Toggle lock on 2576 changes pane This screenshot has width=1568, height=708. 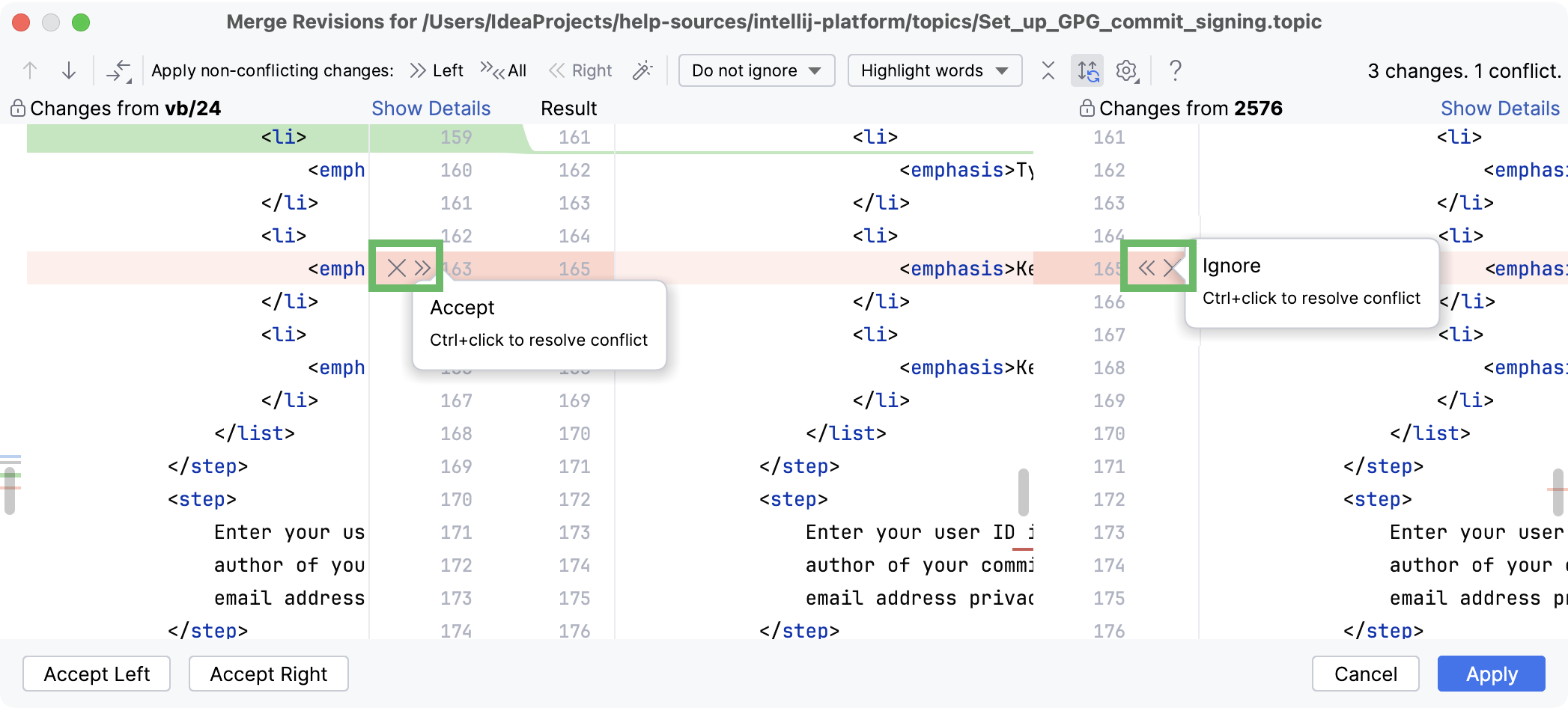pyautogui.click(x=1087, y=109)
